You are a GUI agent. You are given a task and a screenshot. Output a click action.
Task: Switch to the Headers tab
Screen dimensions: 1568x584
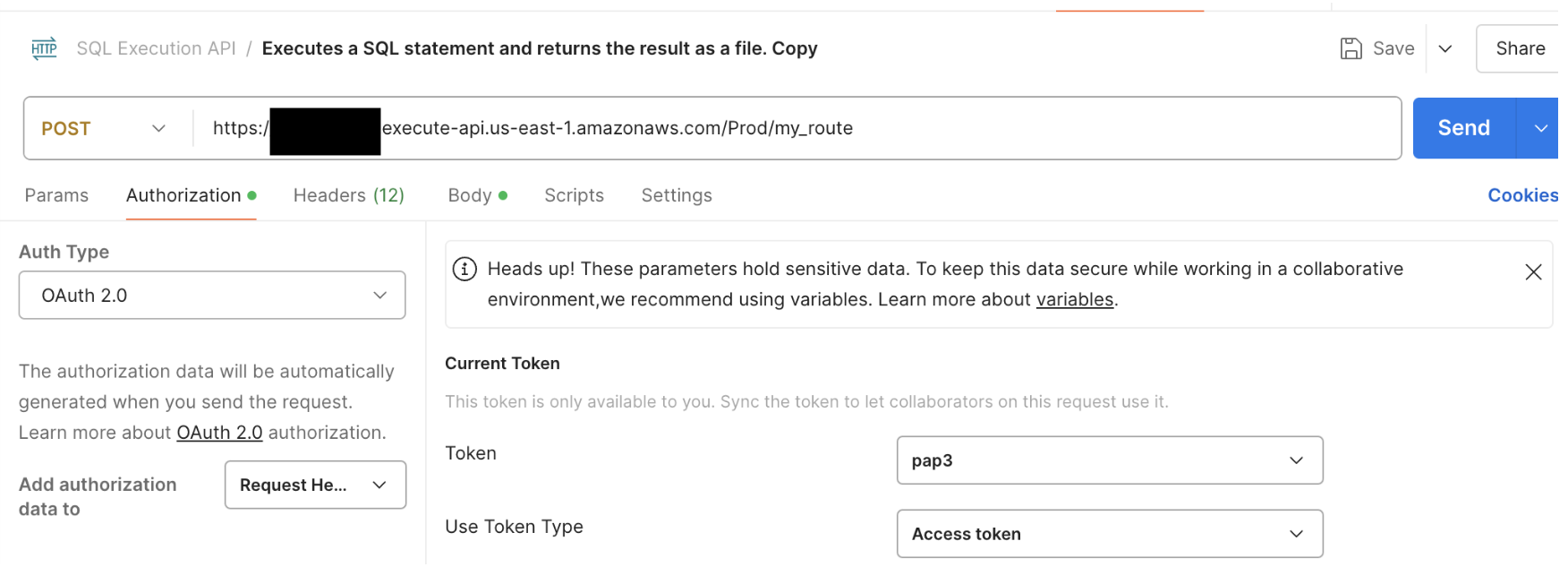348,195
